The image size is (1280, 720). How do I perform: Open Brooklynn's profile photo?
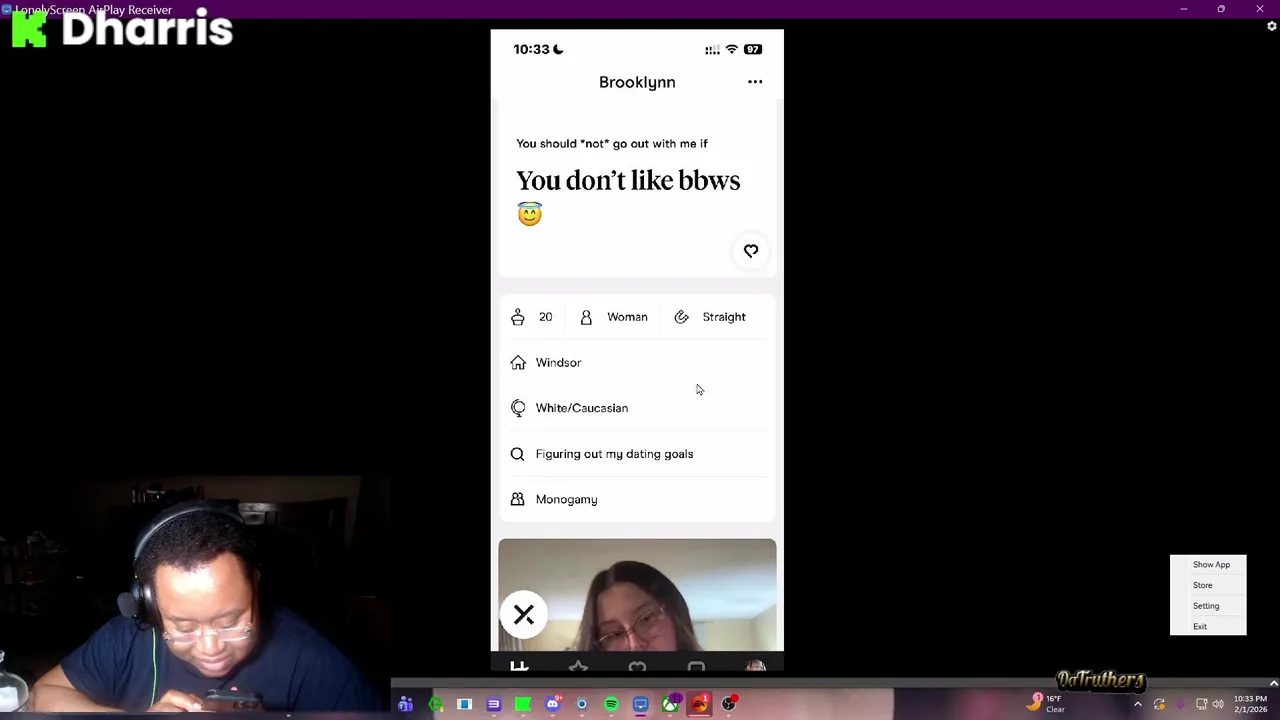[x=637, y=595]
